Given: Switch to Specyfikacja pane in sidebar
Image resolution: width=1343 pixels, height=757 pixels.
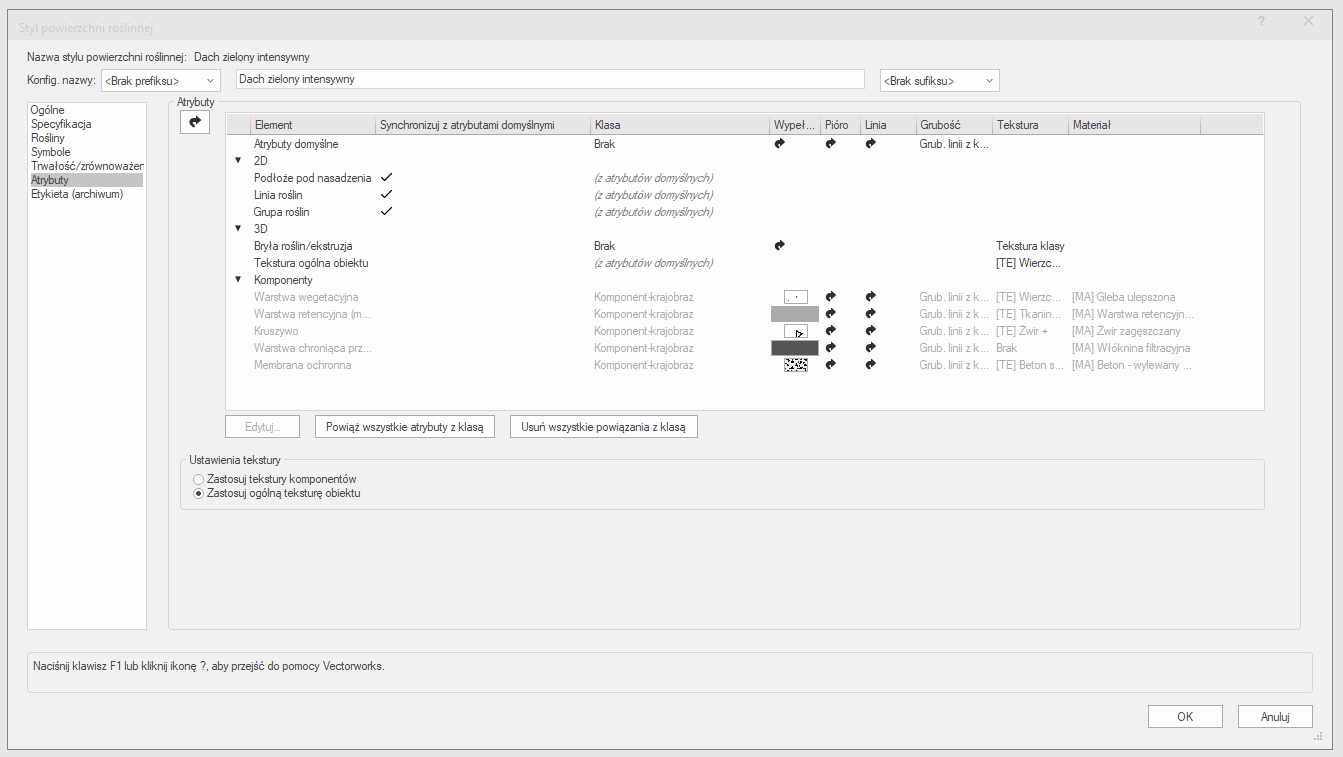Looking at the screenshot, I should [61, 124].
